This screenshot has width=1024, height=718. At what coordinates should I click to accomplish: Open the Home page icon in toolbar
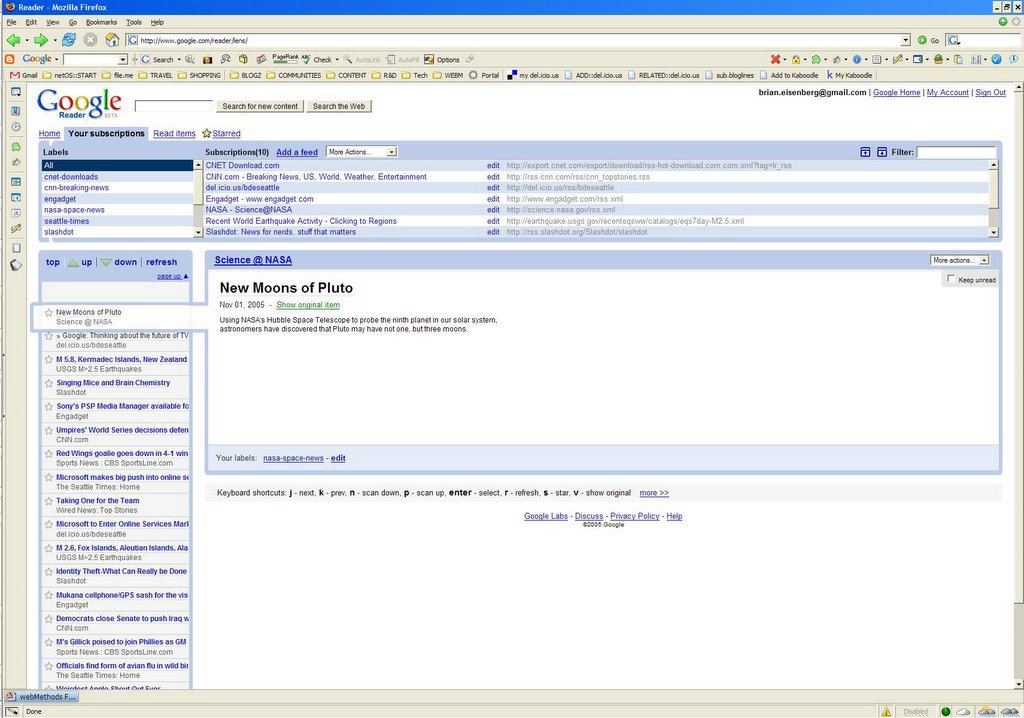tap(112, 41)
